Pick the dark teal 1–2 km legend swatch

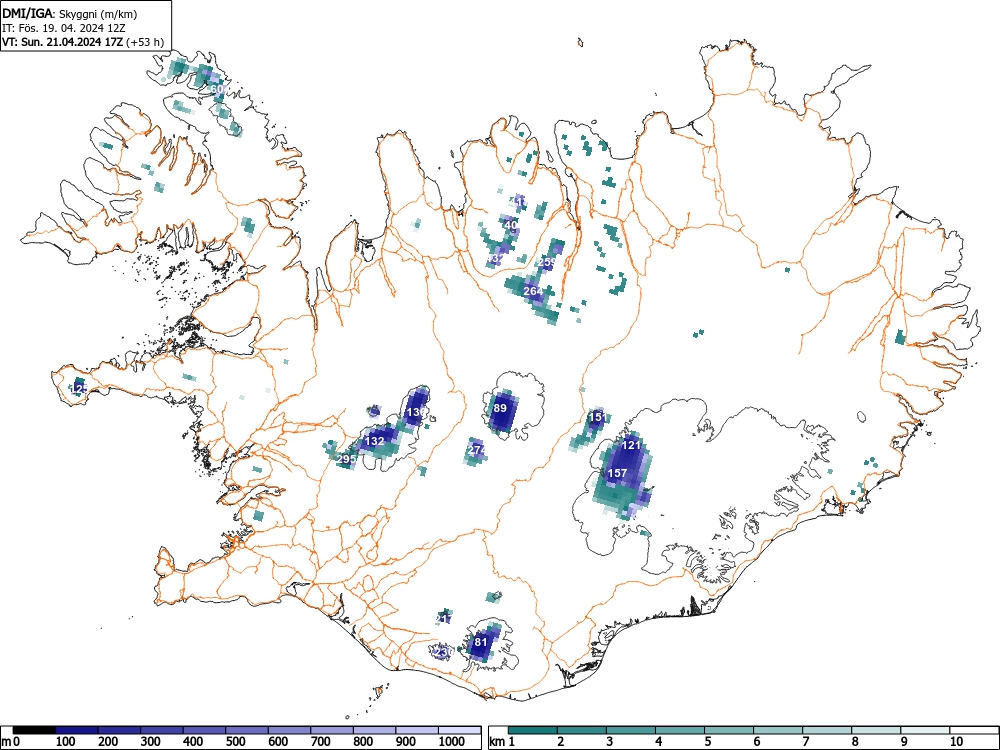pos(533,730)
